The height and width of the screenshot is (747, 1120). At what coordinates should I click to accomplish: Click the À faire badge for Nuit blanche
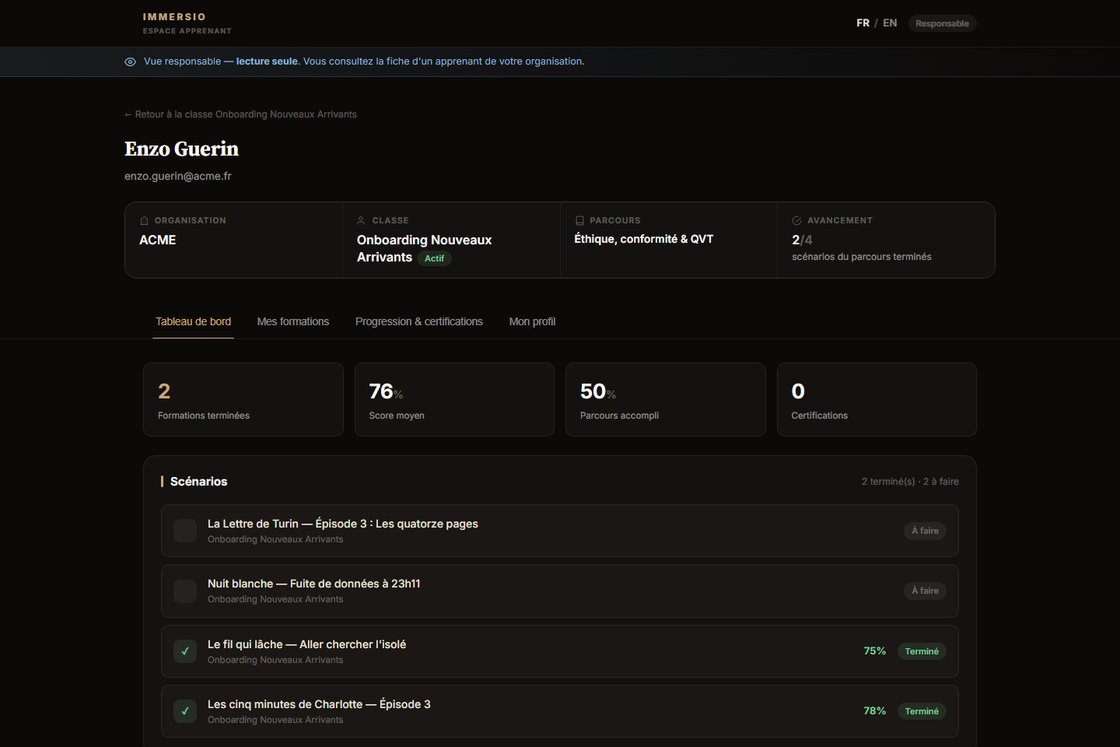point(925,591)
